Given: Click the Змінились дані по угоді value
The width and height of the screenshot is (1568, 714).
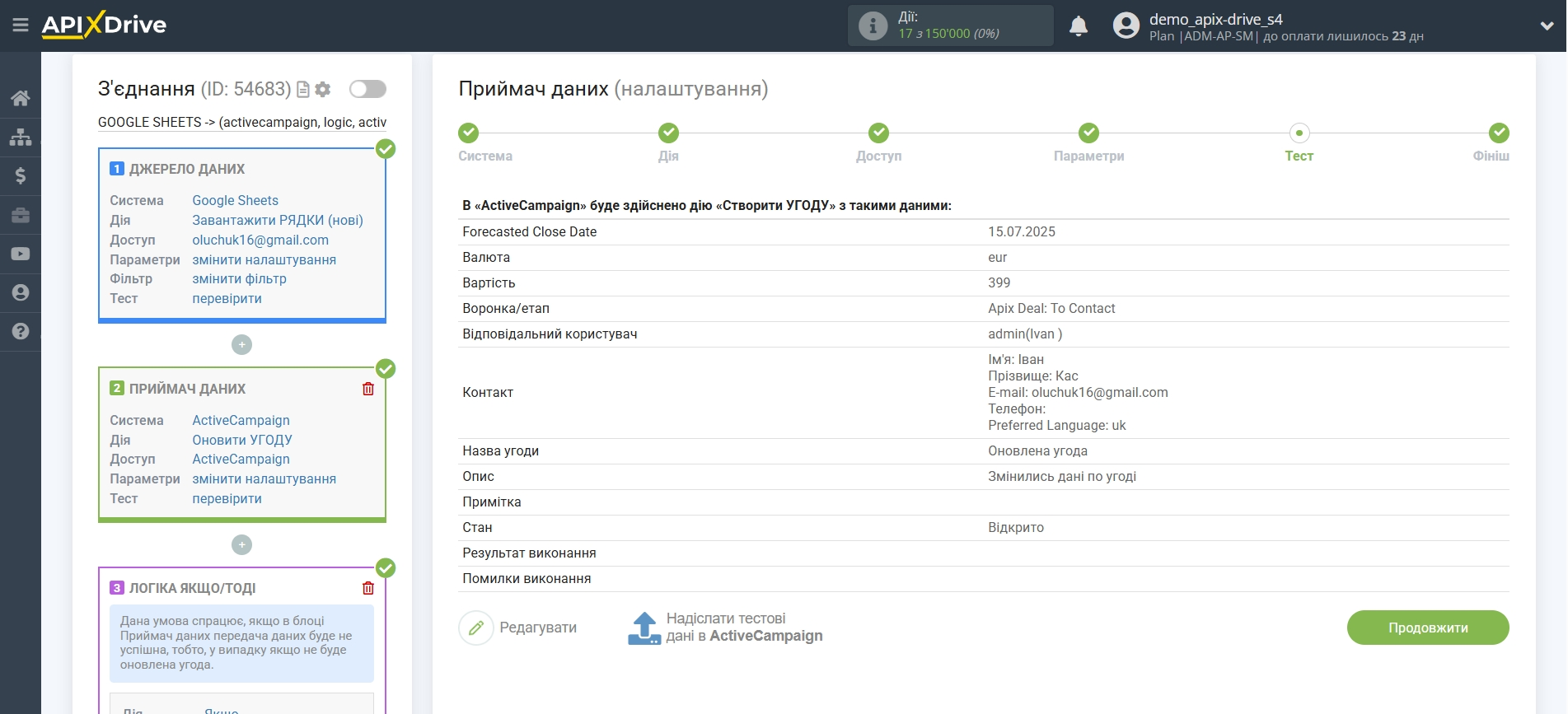Looking at the screenshot, I should coord(1062,476).
